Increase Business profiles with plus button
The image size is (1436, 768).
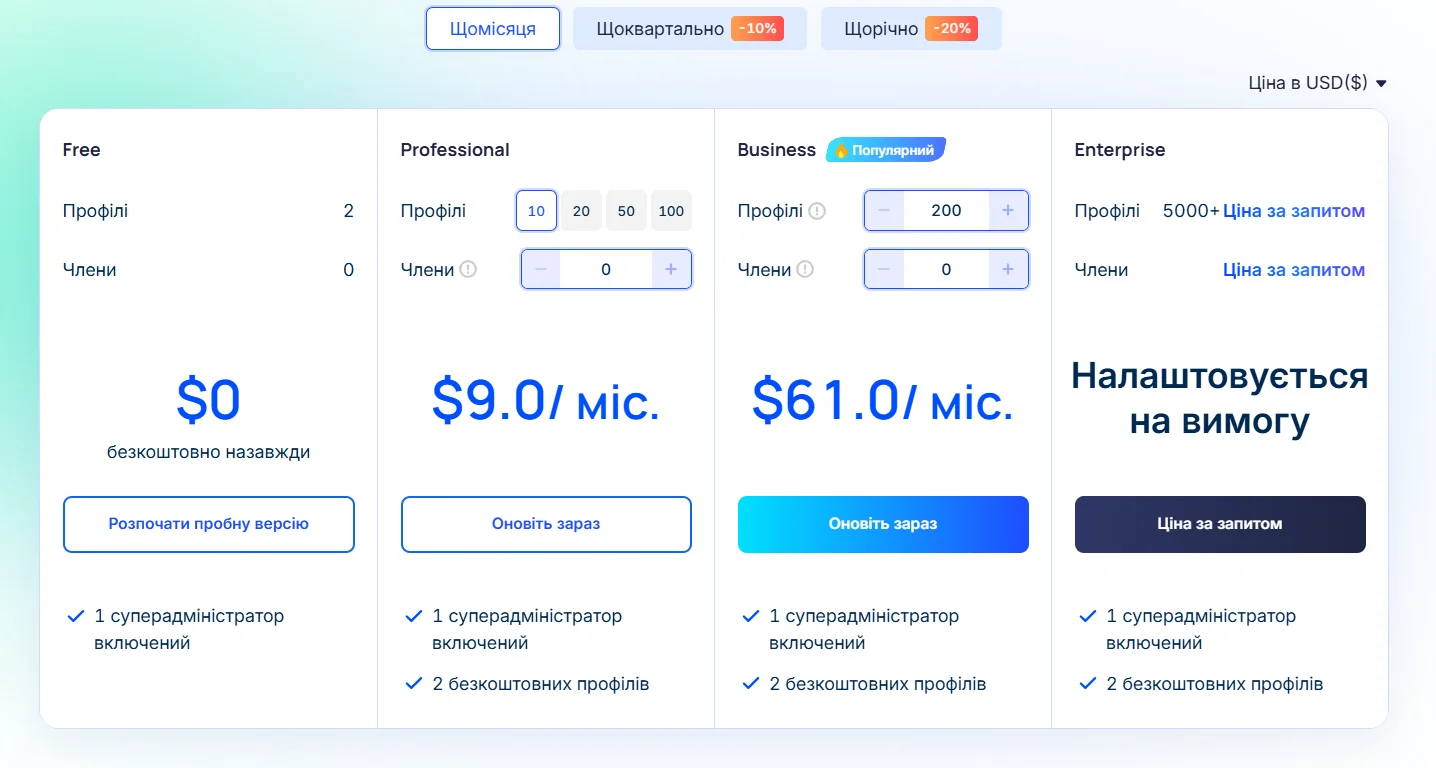tap(1008, 211)
